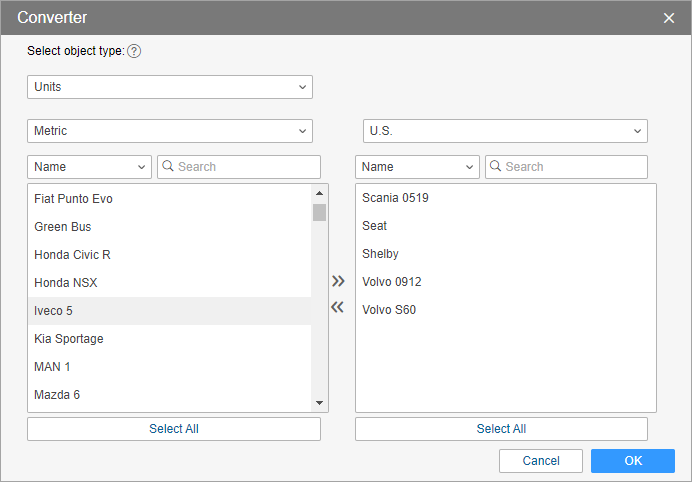
Task: Choose Scania 0519 in right list
Action: pos(505,198)
